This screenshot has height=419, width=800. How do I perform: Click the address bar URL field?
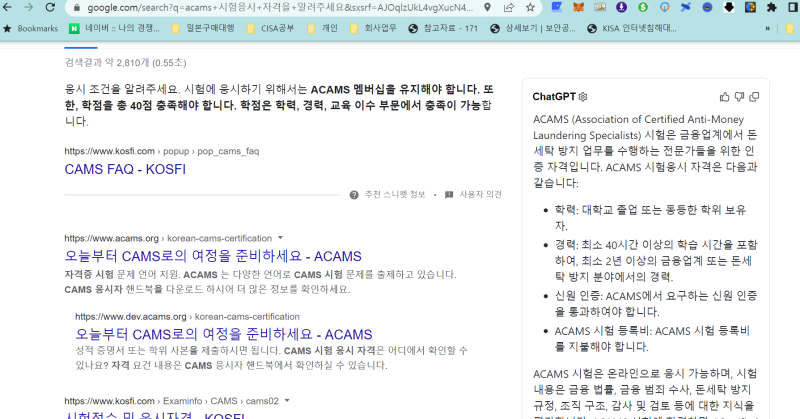point(280,8)
